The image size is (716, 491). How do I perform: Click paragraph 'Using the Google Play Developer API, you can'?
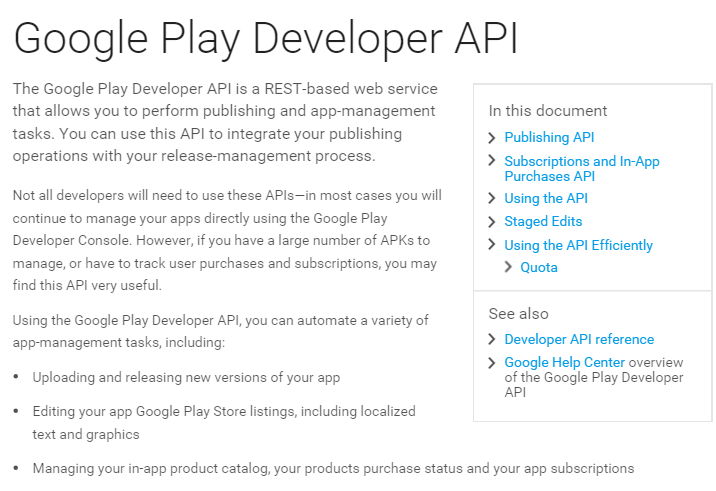point(221,331)
